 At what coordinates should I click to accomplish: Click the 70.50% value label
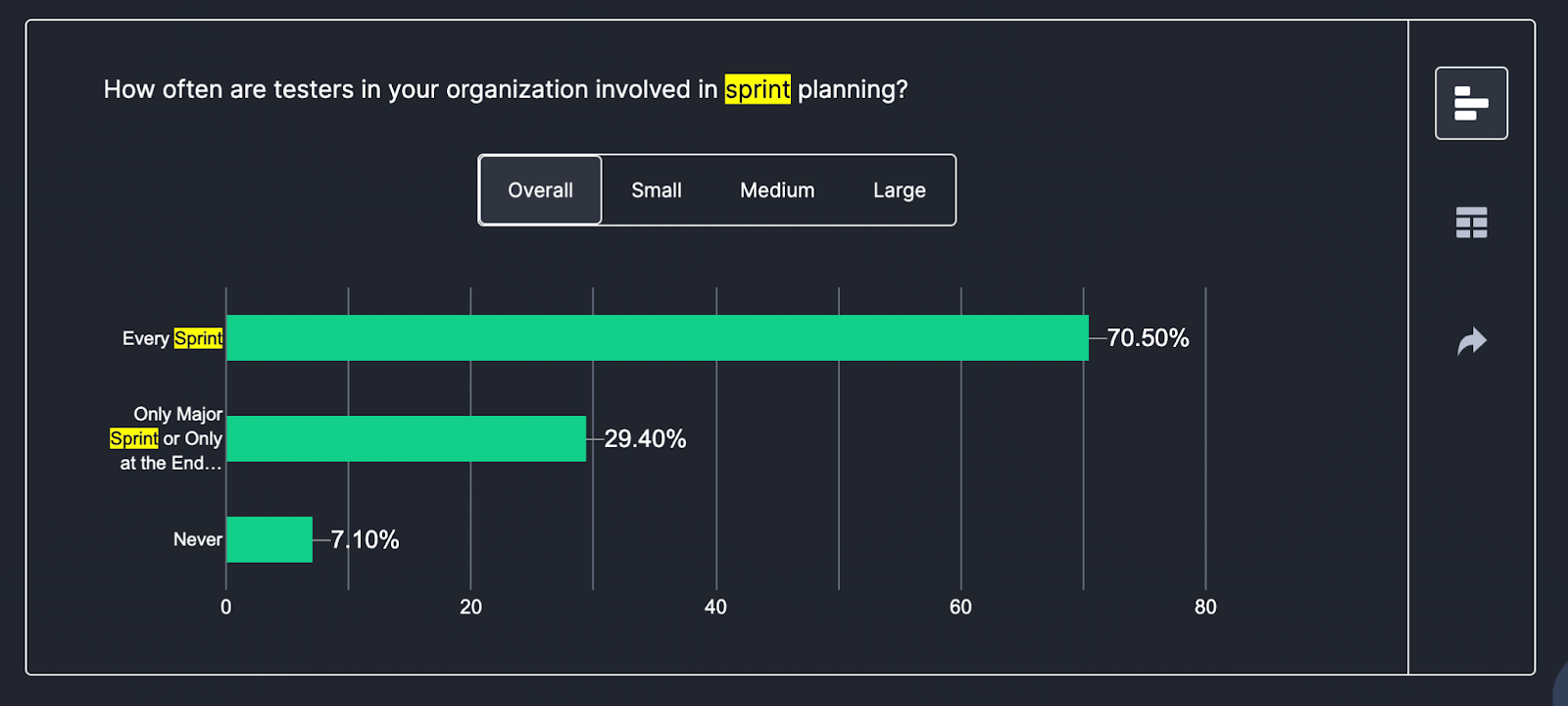coord(1147,337)
